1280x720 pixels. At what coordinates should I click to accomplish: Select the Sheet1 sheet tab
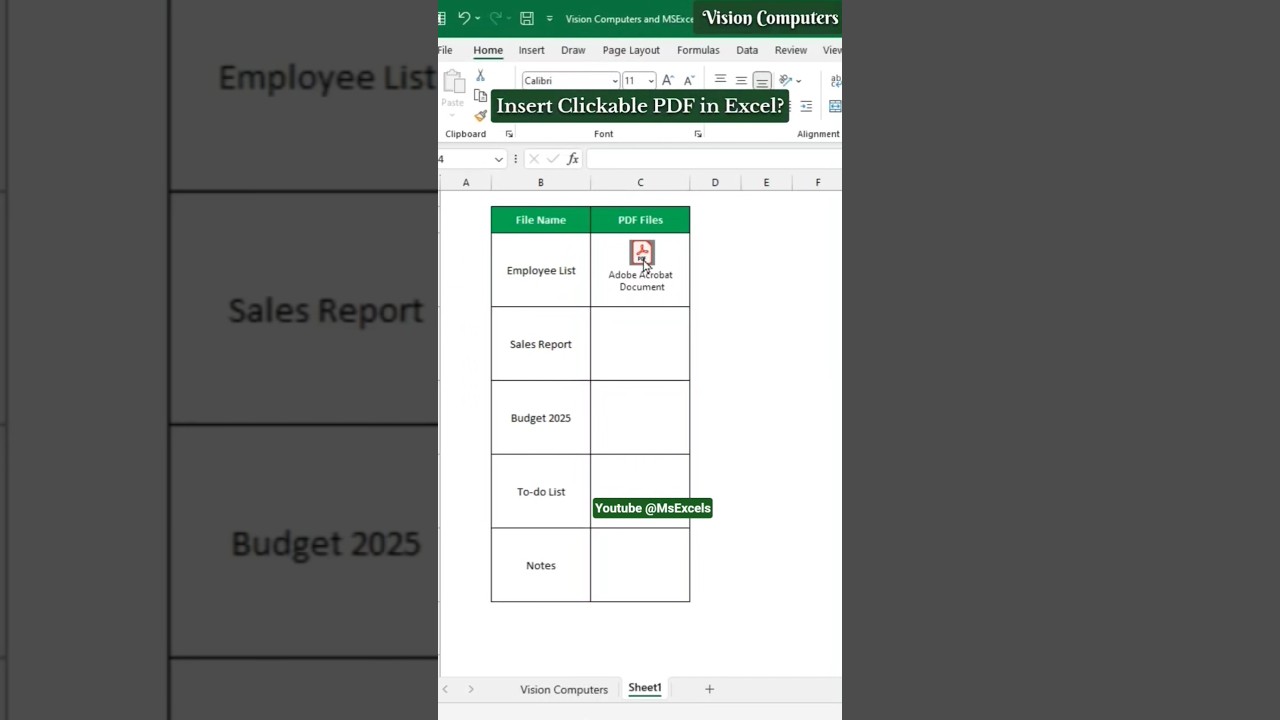(x=645, y=688)
